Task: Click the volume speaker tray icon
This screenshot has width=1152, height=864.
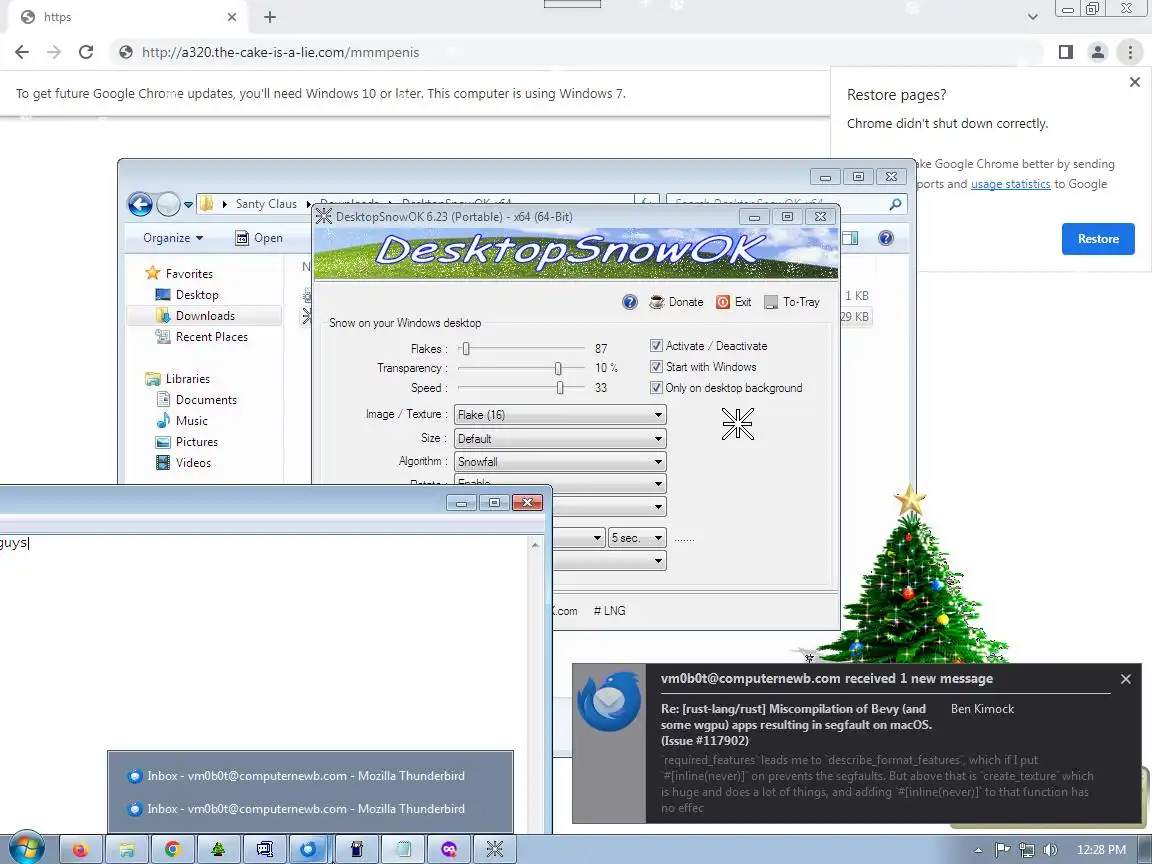Action: 1050,850
